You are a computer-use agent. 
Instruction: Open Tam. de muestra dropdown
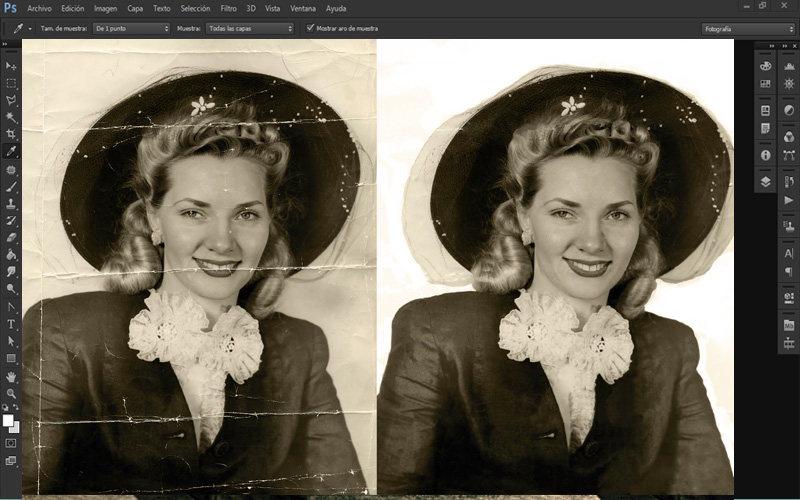(x=131, y=29)
